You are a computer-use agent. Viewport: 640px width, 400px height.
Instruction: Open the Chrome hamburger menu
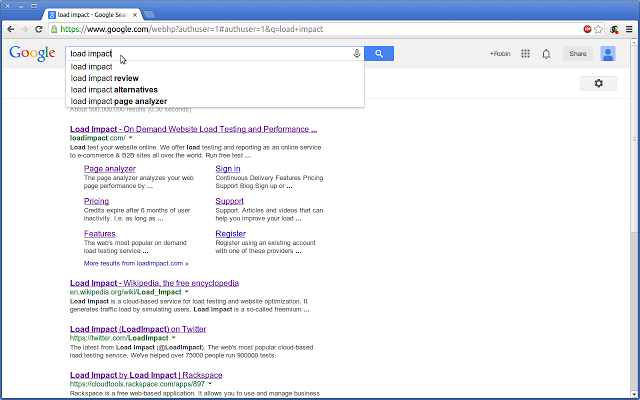pos(629,29)
